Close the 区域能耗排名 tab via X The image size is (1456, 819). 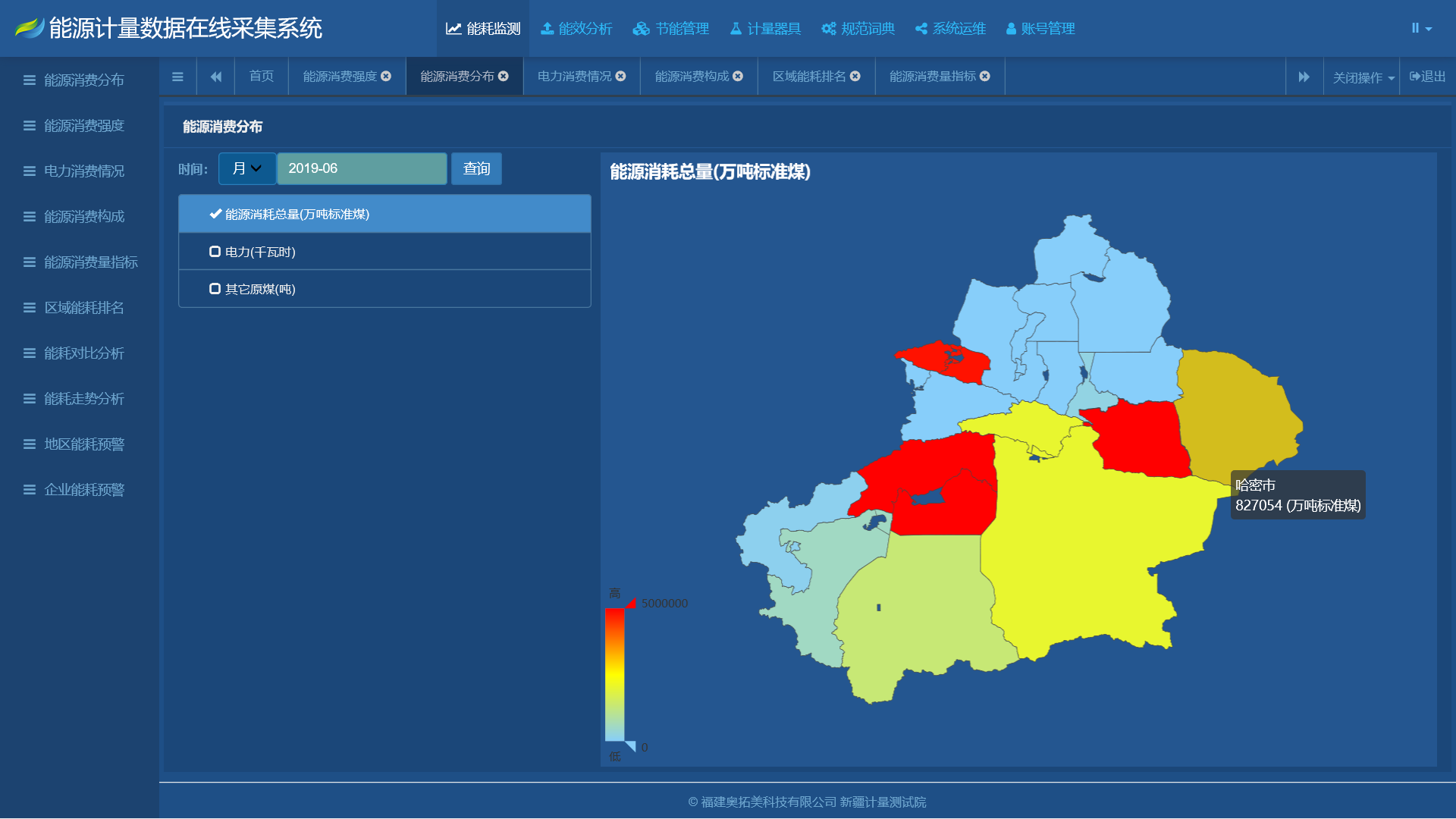(x=855, y=76)
